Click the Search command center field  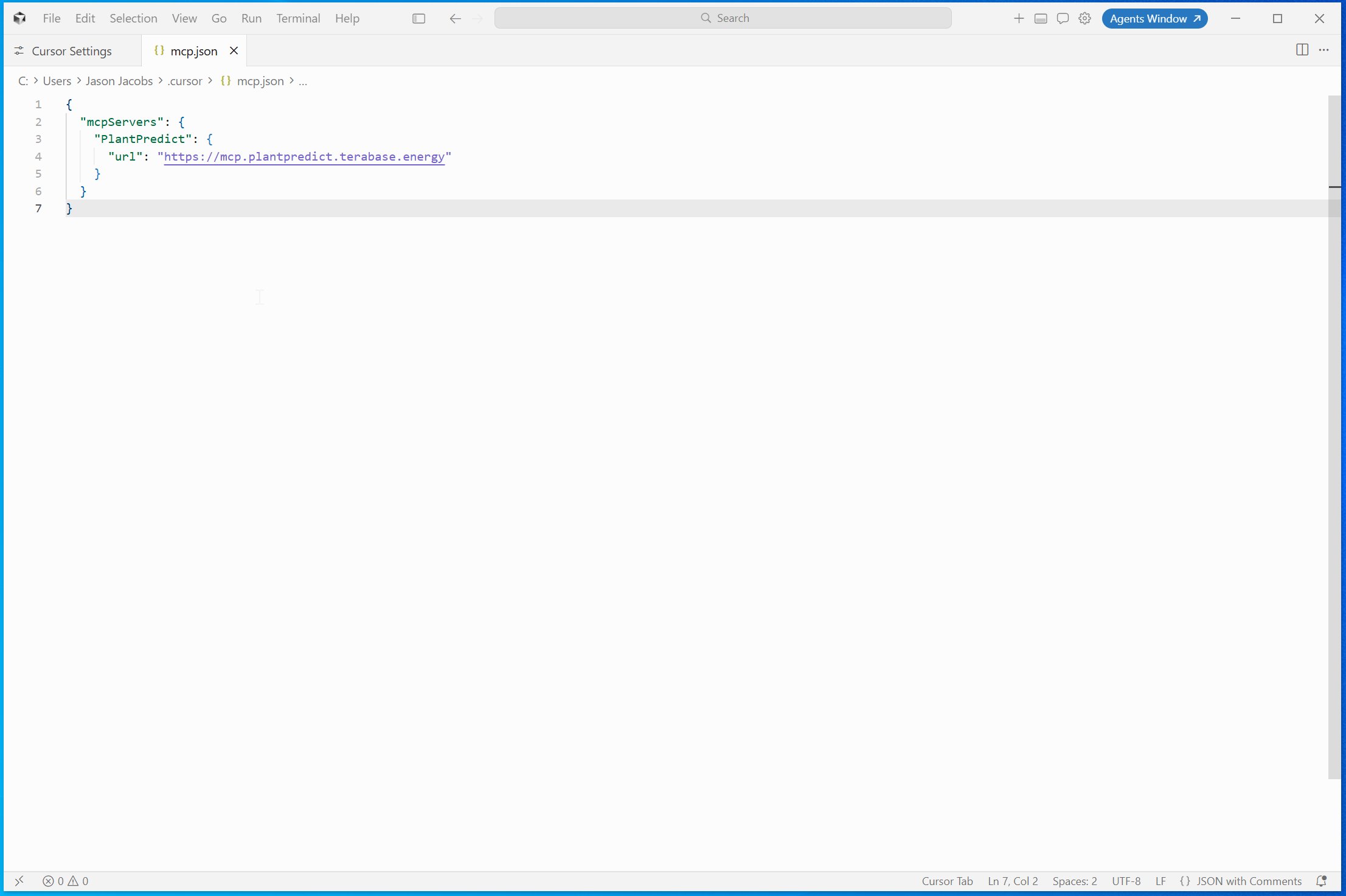click(x=723, y=18)
